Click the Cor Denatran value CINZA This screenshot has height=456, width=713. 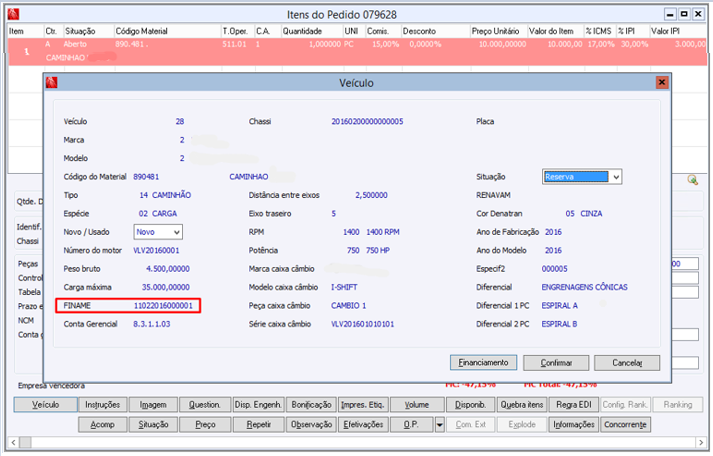pos(591,214)
